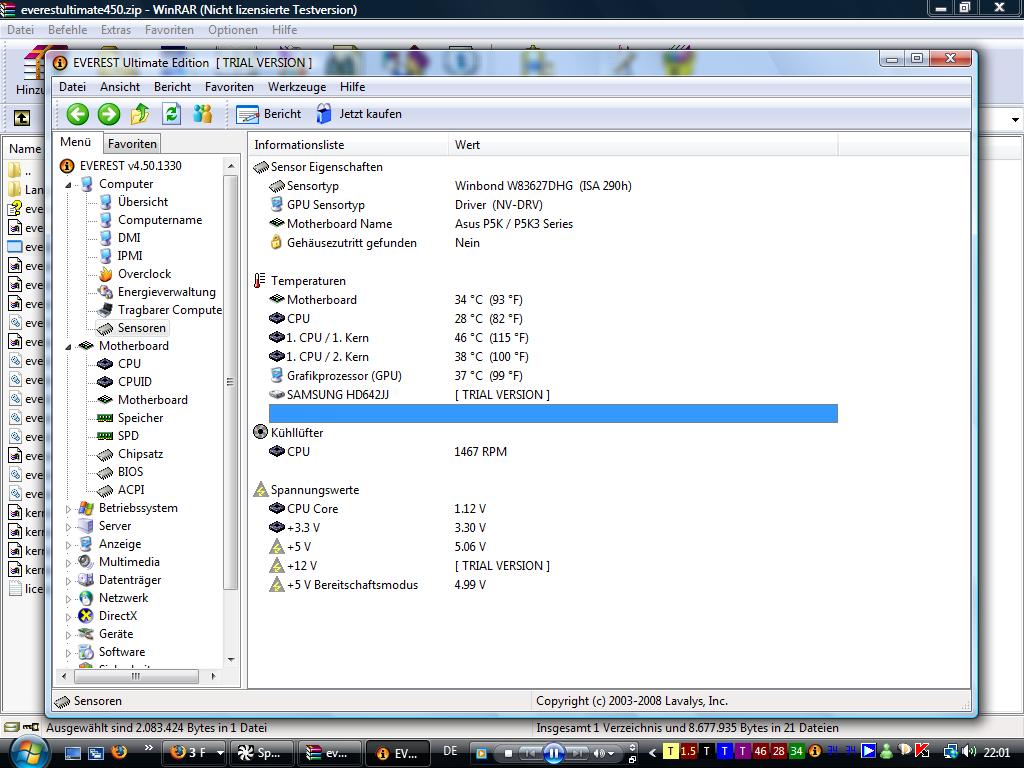Screen dimensions: 1024x768
Task: Select the highlighted blue list row
Action: tap(552, 413)
